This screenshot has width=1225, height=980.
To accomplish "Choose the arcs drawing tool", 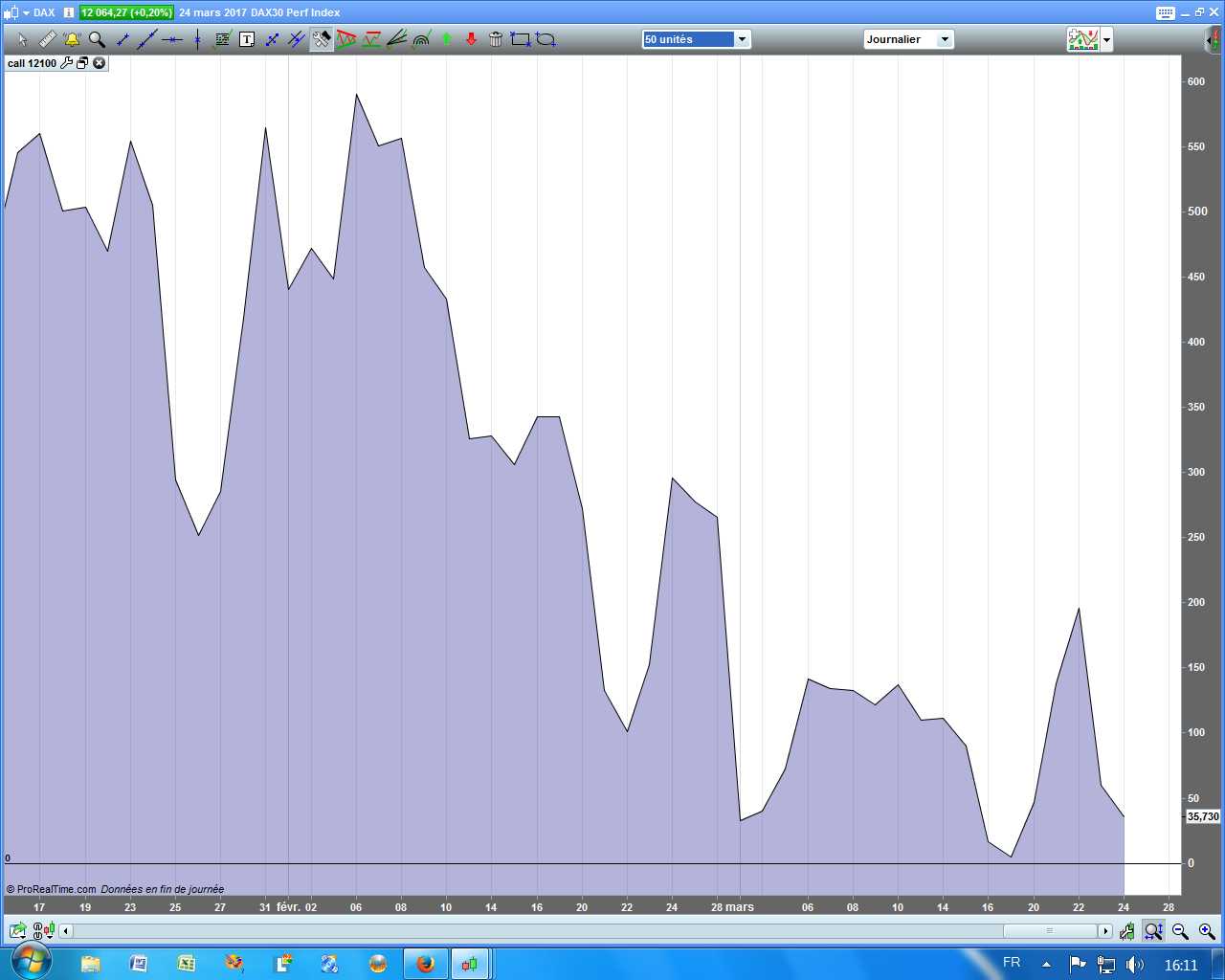I will 421,39.
